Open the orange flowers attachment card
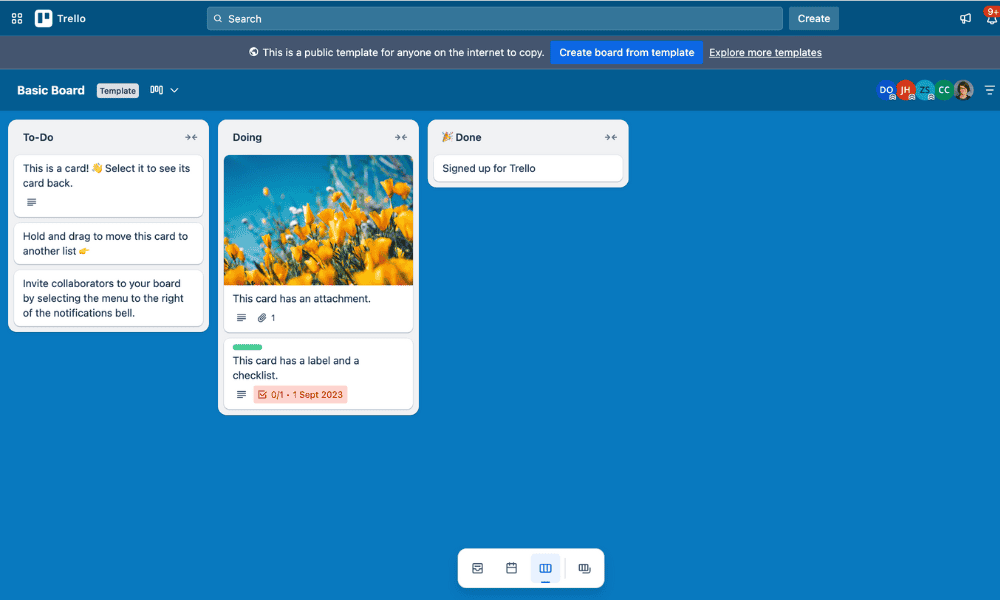The image size is (1000, 600). point(318,220)
